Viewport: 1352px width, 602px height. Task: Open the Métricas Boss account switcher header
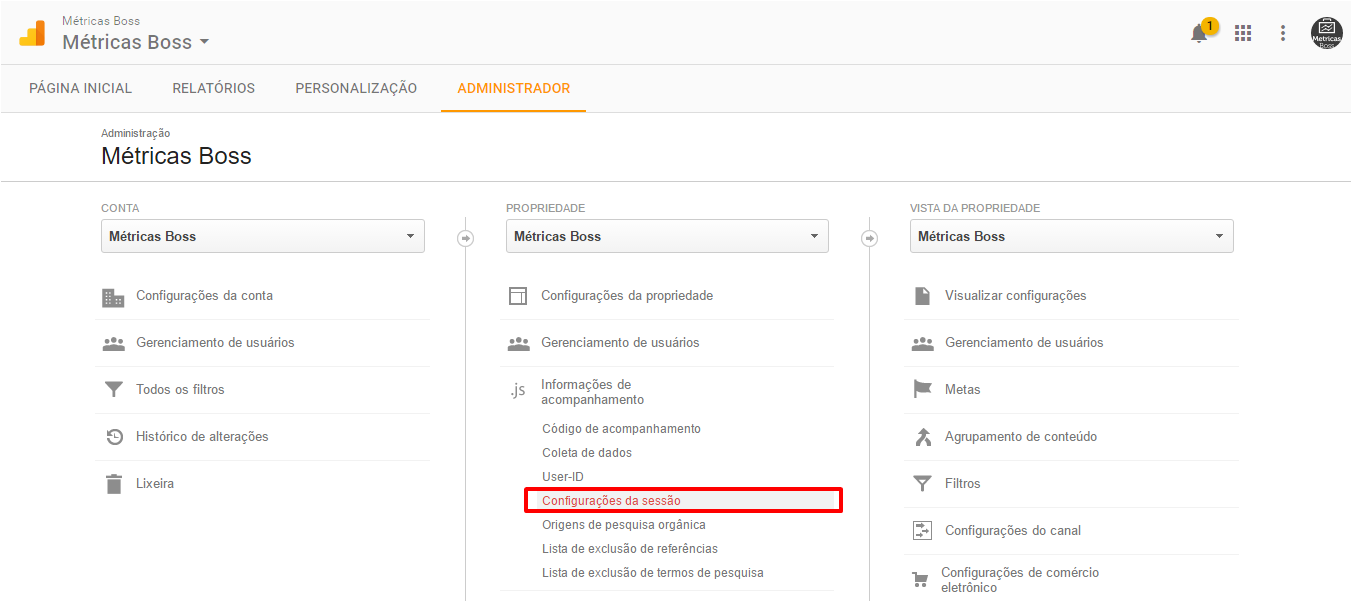pos(136,42)
